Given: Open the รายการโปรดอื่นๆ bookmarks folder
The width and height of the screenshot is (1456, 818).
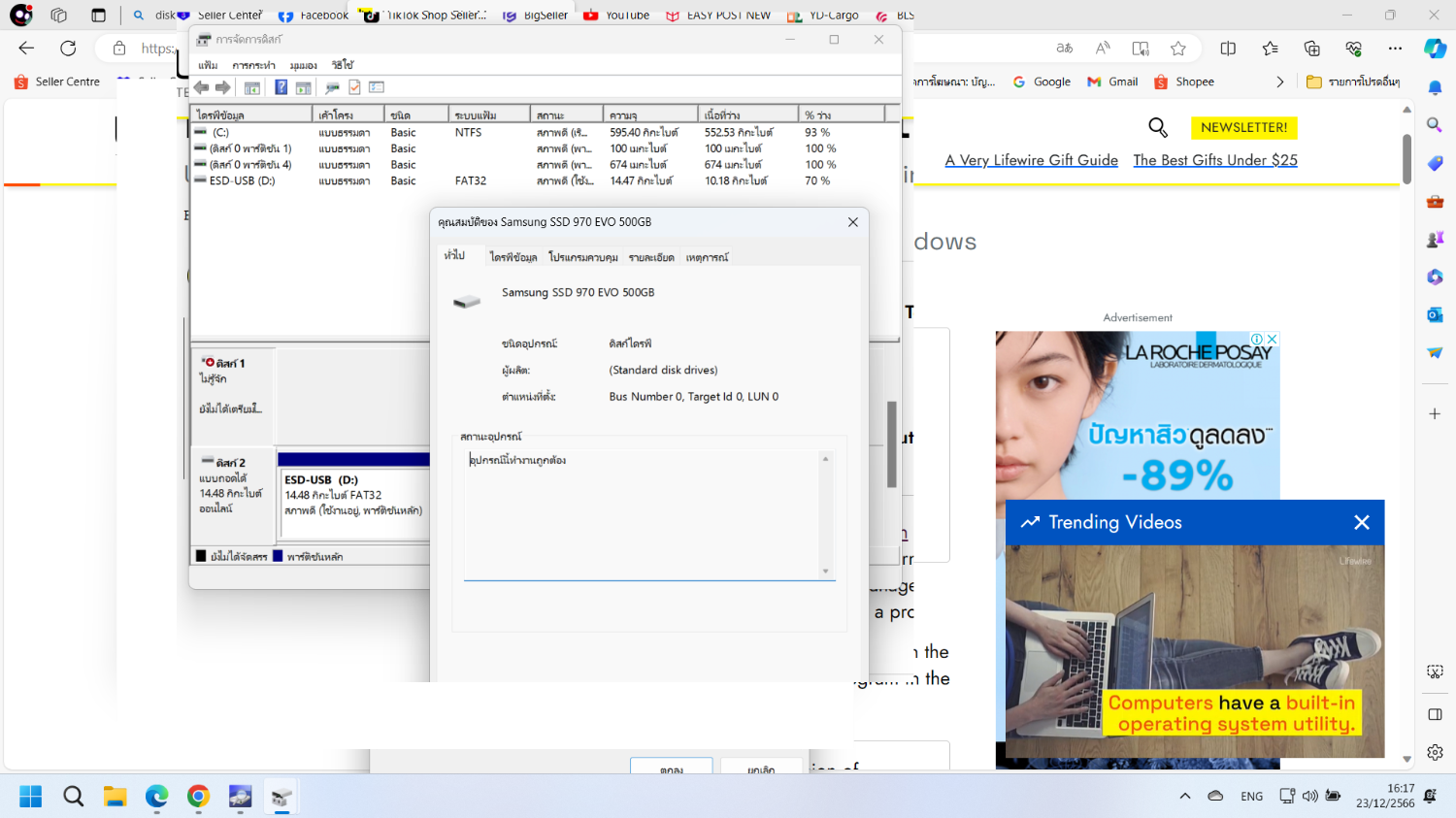Looking at the screenshot, I should (x=1353, y=82).
